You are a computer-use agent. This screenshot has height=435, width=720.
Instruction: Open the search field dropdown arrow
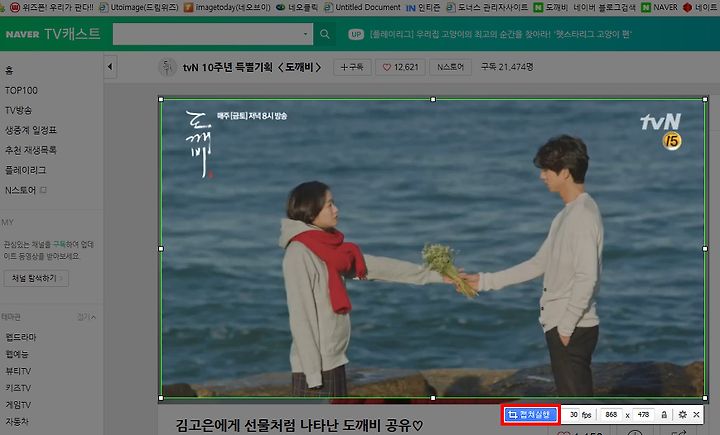305,34
